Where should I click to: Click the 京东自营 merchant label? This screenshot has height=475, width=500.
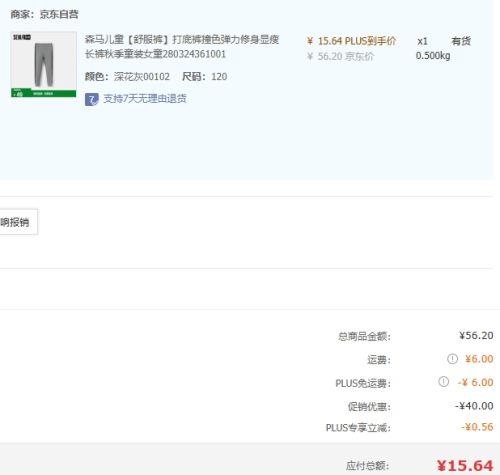[x=59, y=14]
